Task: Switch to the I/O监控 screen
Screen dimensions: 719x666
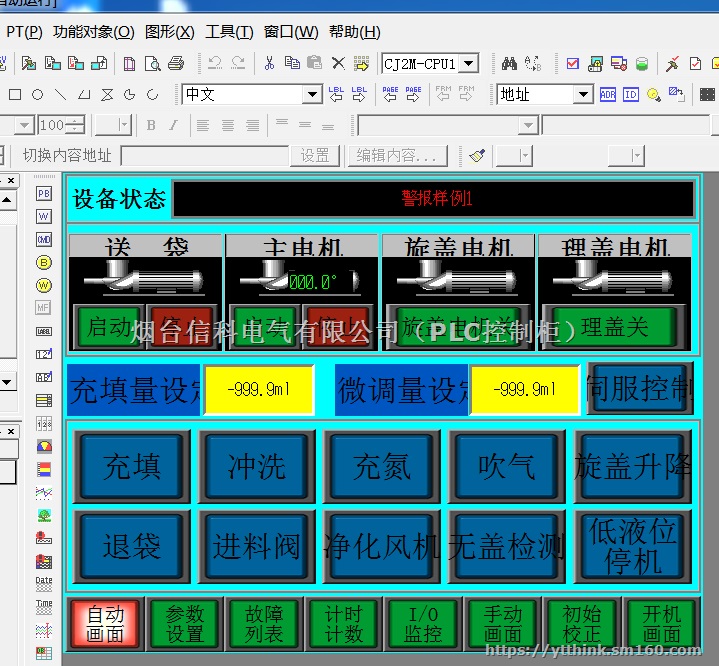Action: tap(423, 624)
